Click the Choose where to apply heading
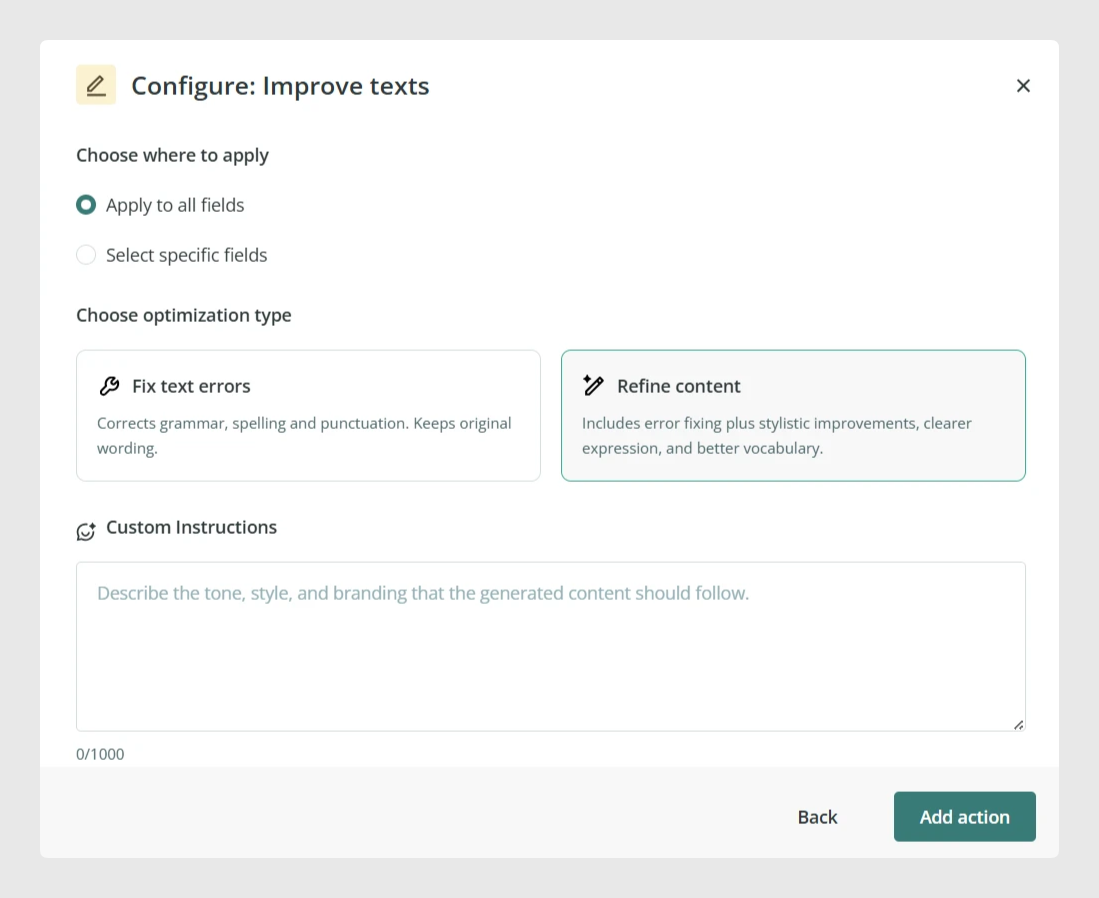The height and width of the screenshot is (898, 1099). [x=172, y=156]
